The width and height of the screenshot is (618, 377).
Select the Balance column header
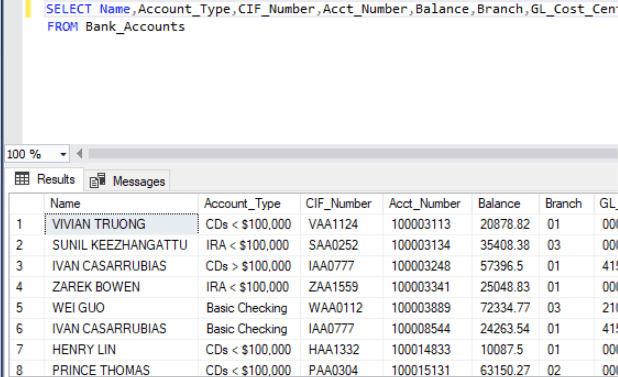point(506,204)
